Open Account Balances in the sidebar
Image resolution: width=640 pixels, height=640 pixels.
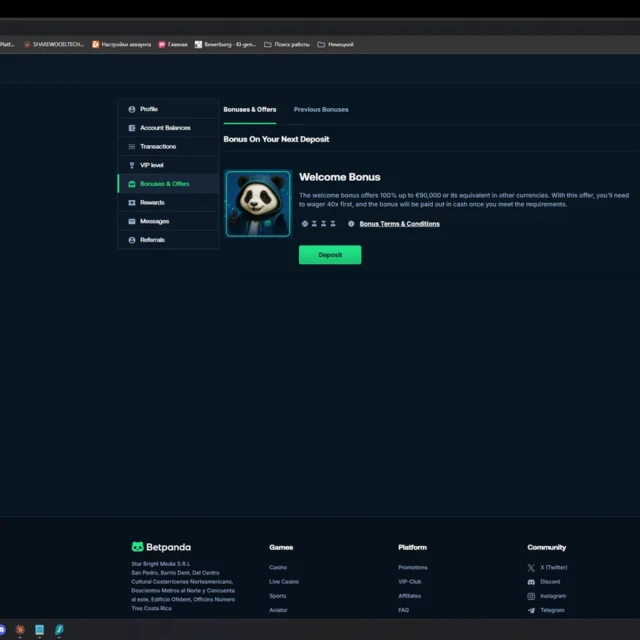168,128
